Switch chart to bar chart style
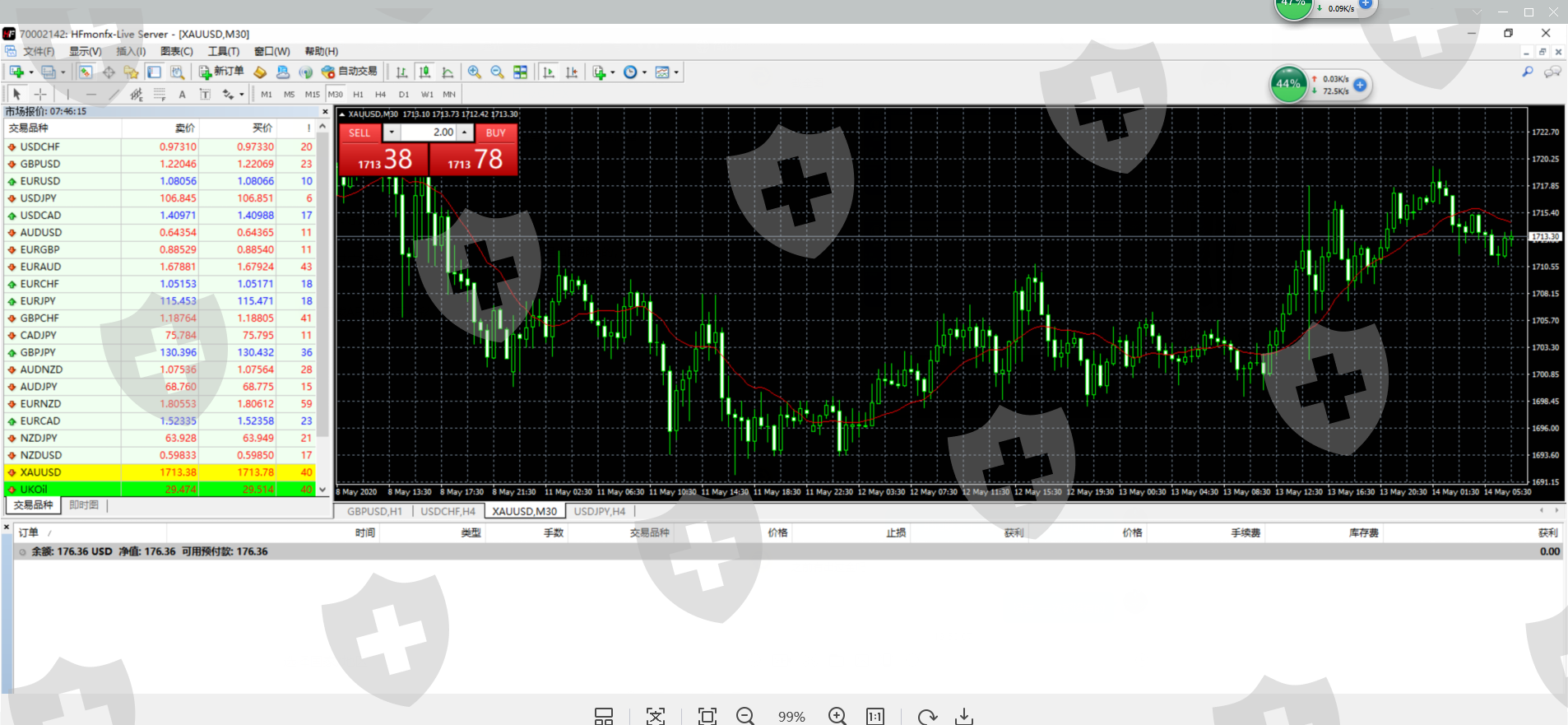This screenshot has height=725, width=1568. 401,72
